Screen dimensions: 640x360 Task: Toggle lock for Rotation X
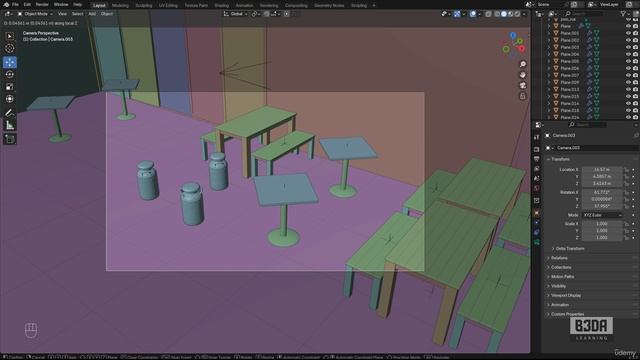626,192
